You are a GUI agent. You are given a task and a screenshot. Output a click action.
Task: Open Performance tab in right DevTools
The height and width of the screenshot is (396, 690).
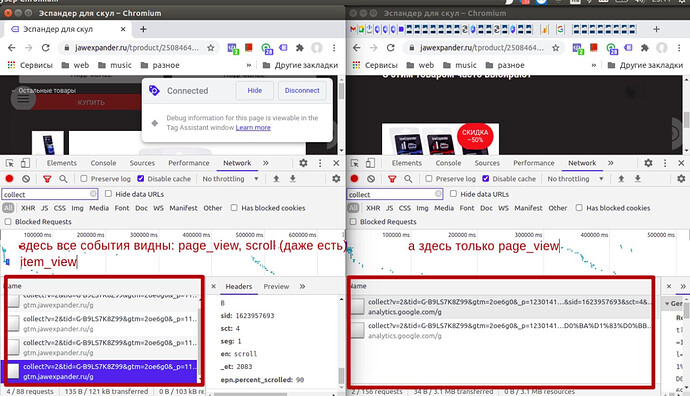click(534, 163)
